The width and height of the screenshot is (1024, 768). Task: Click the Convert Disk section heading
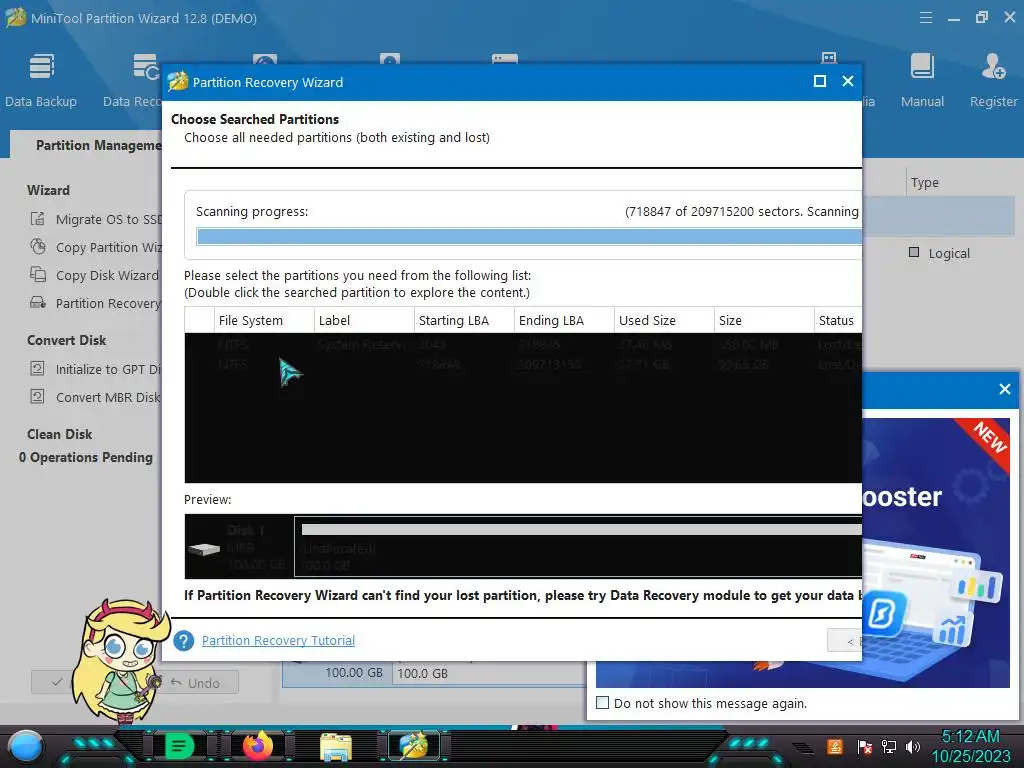pos(66,340)
